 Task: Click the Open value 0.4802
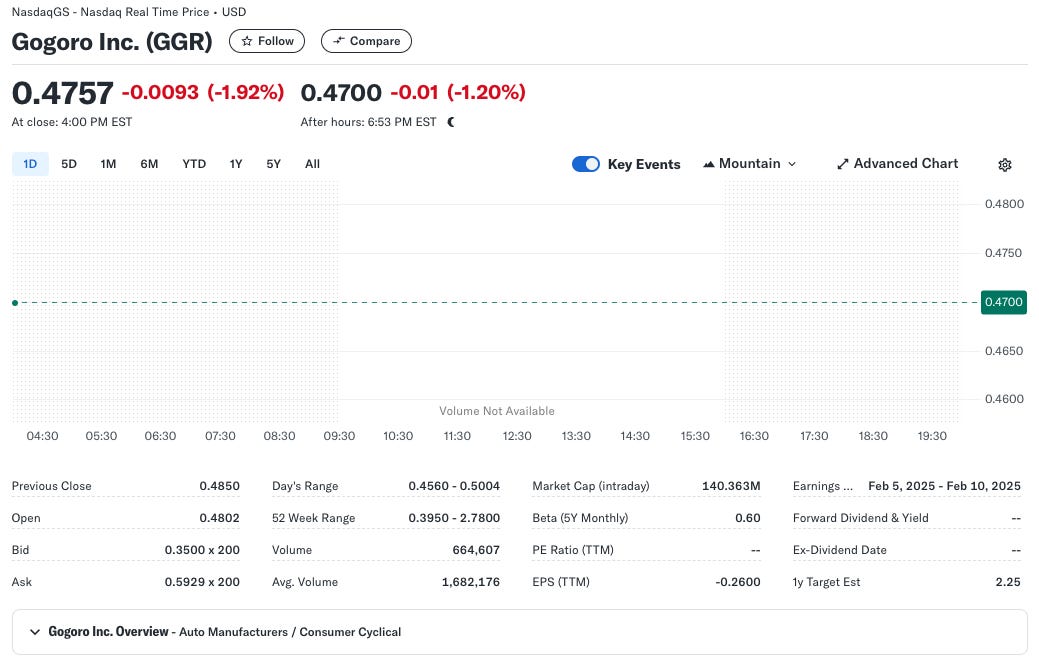[219, 518]
